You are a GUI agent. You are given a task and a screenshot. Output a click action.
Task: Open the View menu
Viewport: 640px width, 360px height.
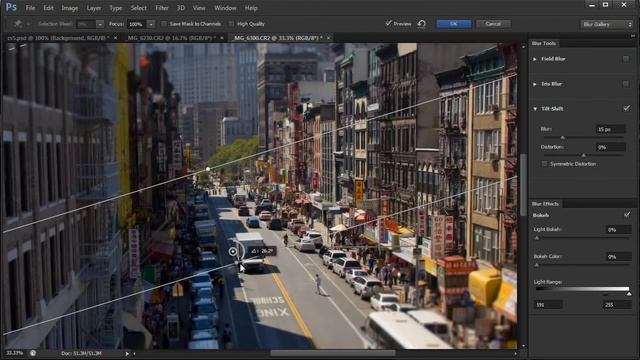tap(199, 8)
